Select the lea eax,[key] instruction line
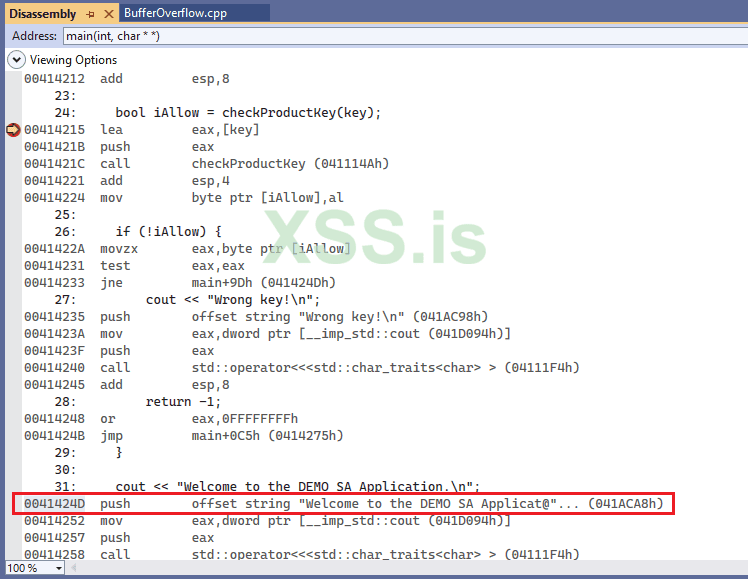 142,130
